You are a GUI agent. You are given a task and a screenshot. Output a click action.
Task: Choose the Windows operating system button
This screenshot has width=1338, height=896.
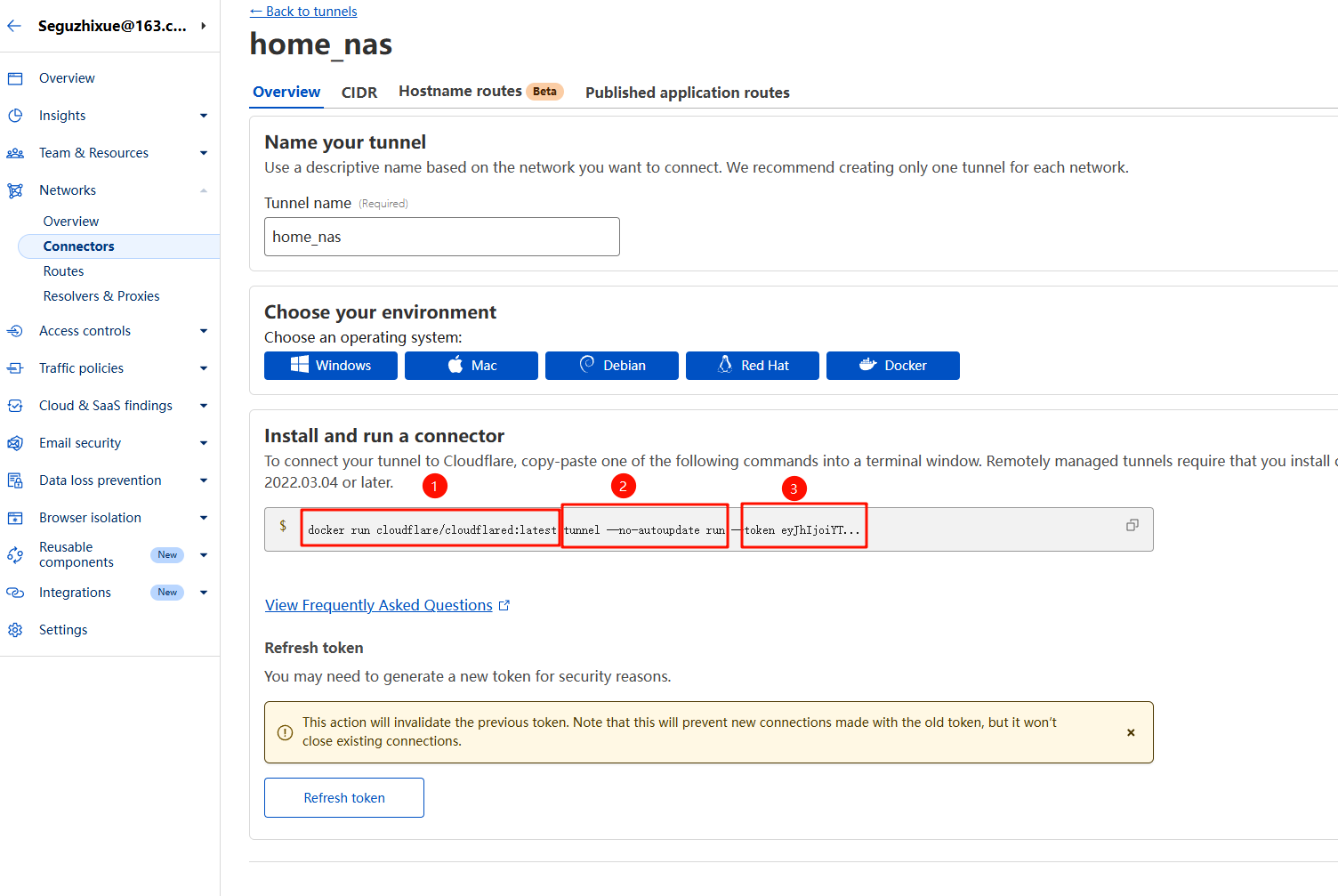(330, 366)
